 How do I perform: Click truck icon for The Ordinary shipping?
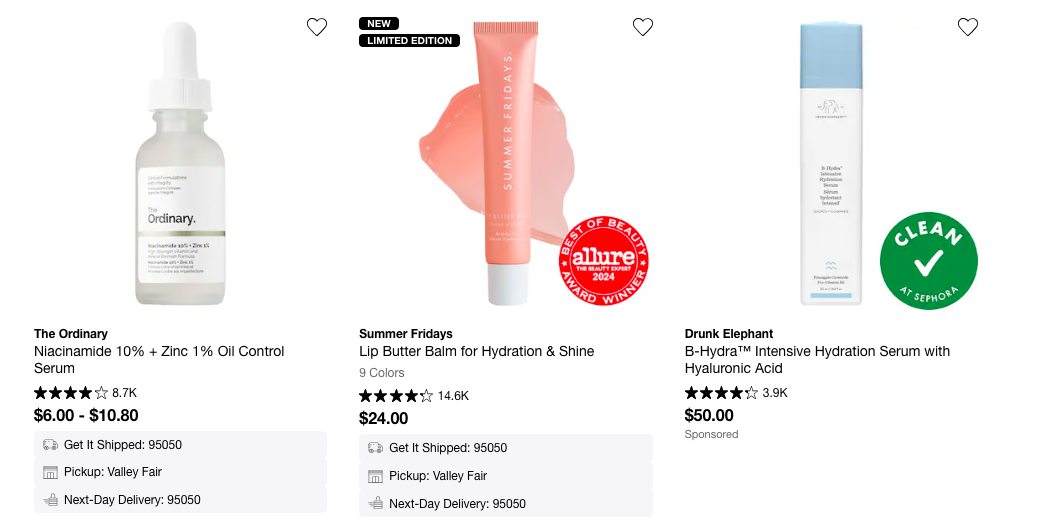pos(50,445)
